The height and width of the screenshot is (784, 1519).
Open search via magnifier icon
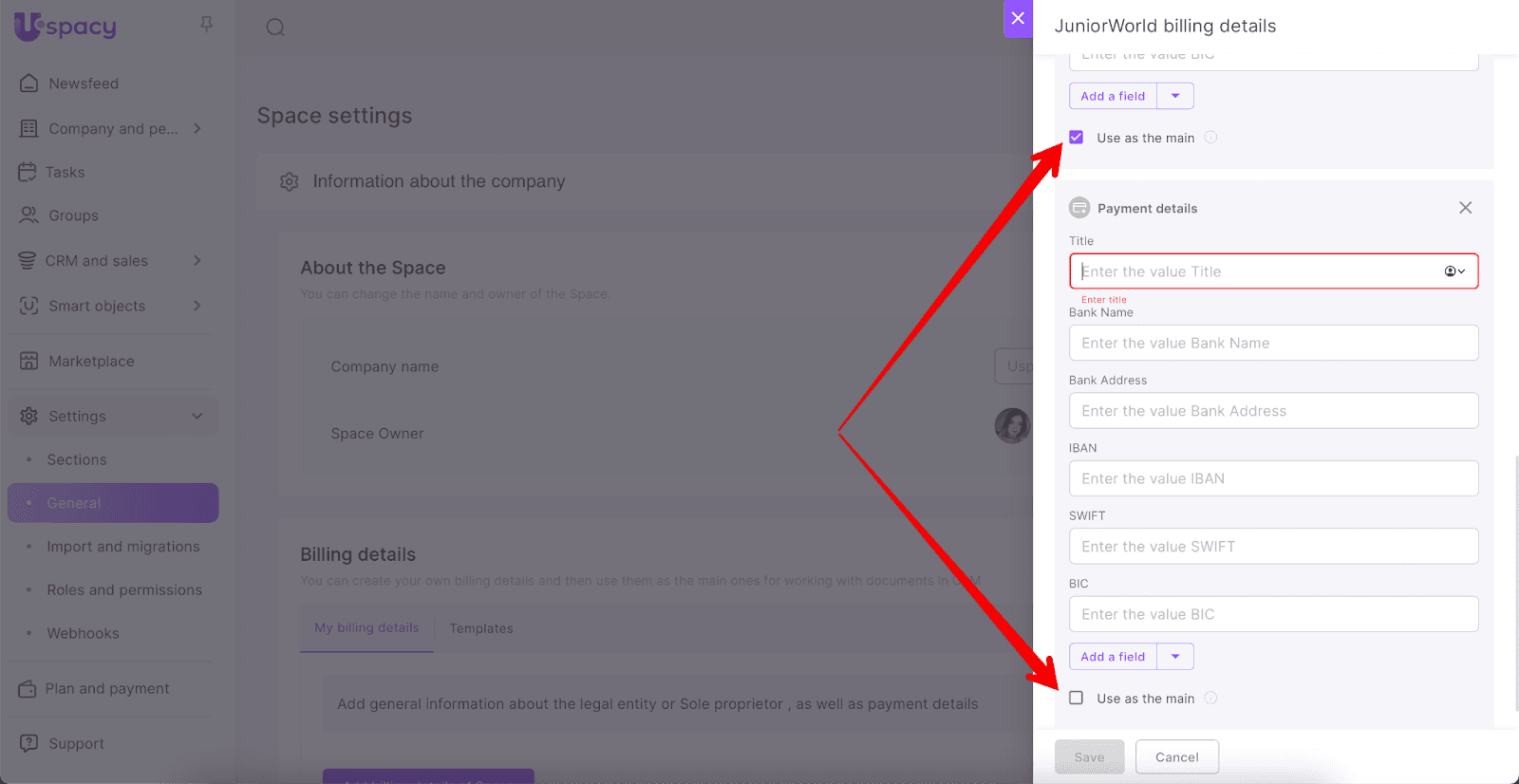click(x=275, y=28)
